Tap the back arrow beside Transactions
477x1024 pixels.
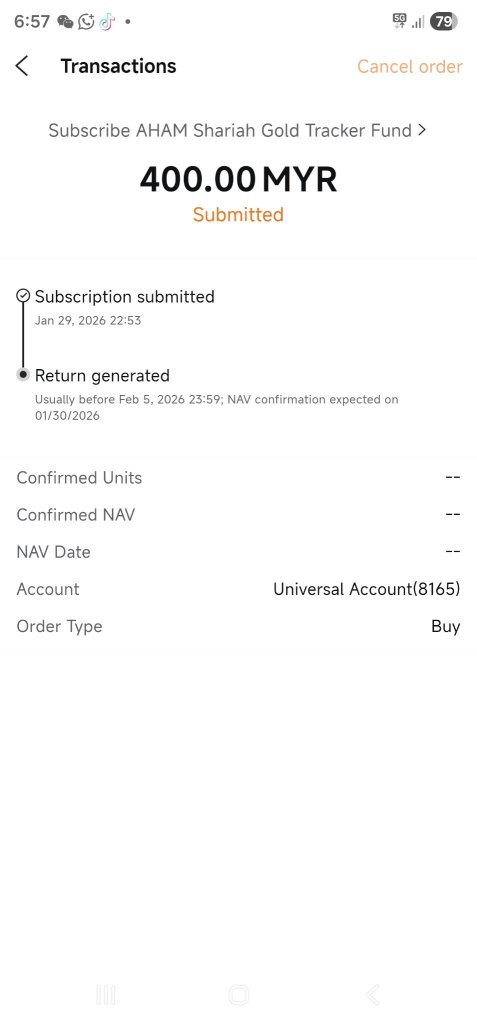pyautogui.click(x=22, y=66)
